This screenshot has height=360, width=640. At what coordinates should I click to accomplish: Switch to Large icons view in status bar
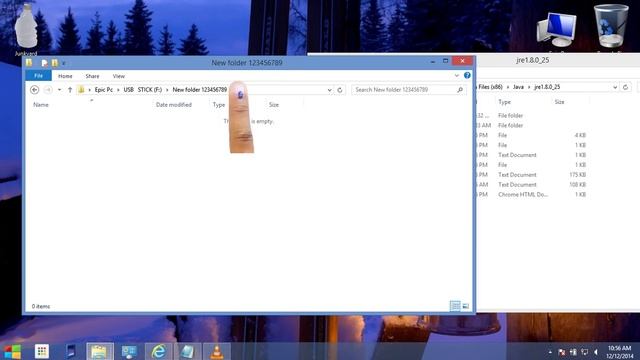click(466, 306)
